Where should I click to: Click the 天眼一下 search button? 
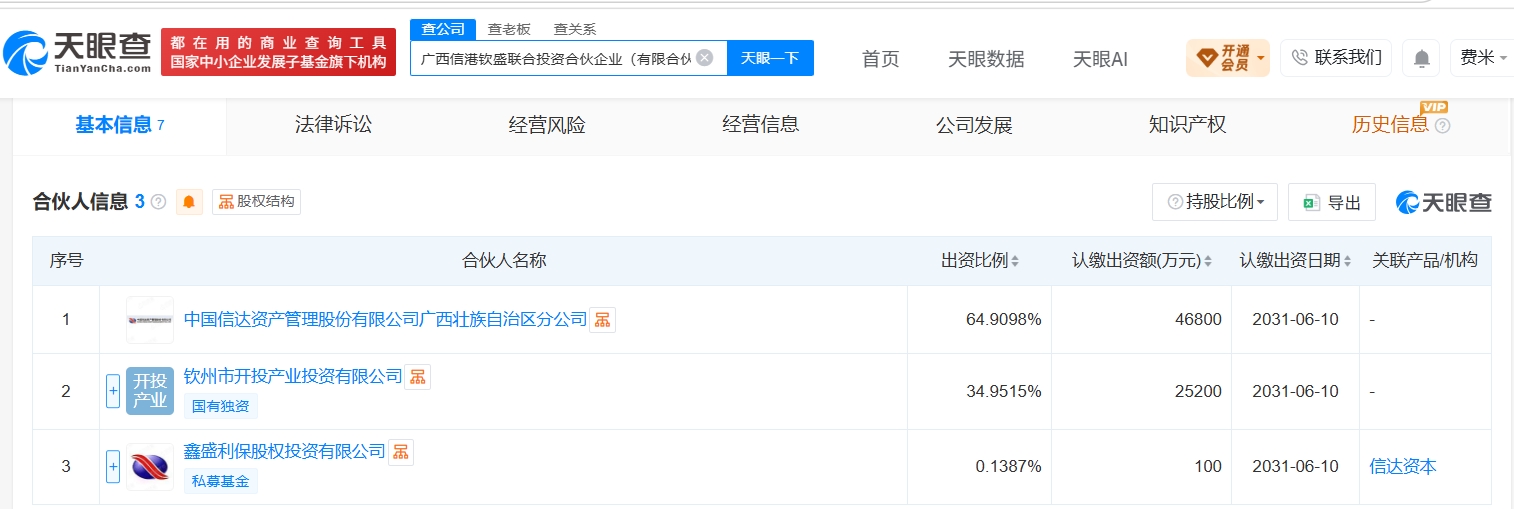click(770, 58)
